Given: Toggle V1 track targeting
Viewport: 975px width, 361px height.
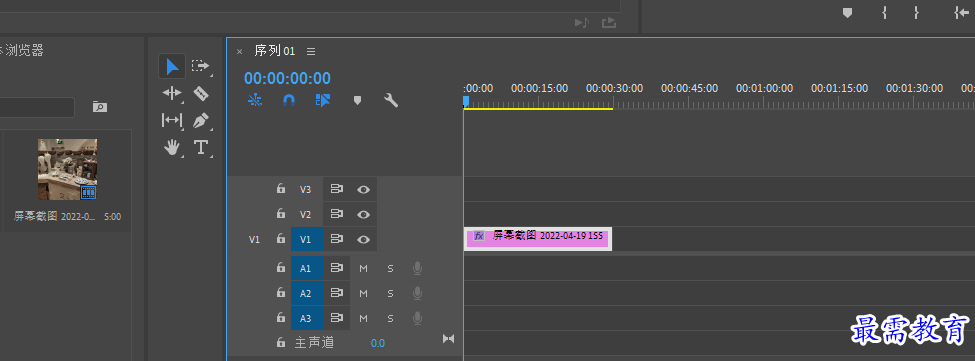Looking at the screenshot, I should tap(307, 239).
